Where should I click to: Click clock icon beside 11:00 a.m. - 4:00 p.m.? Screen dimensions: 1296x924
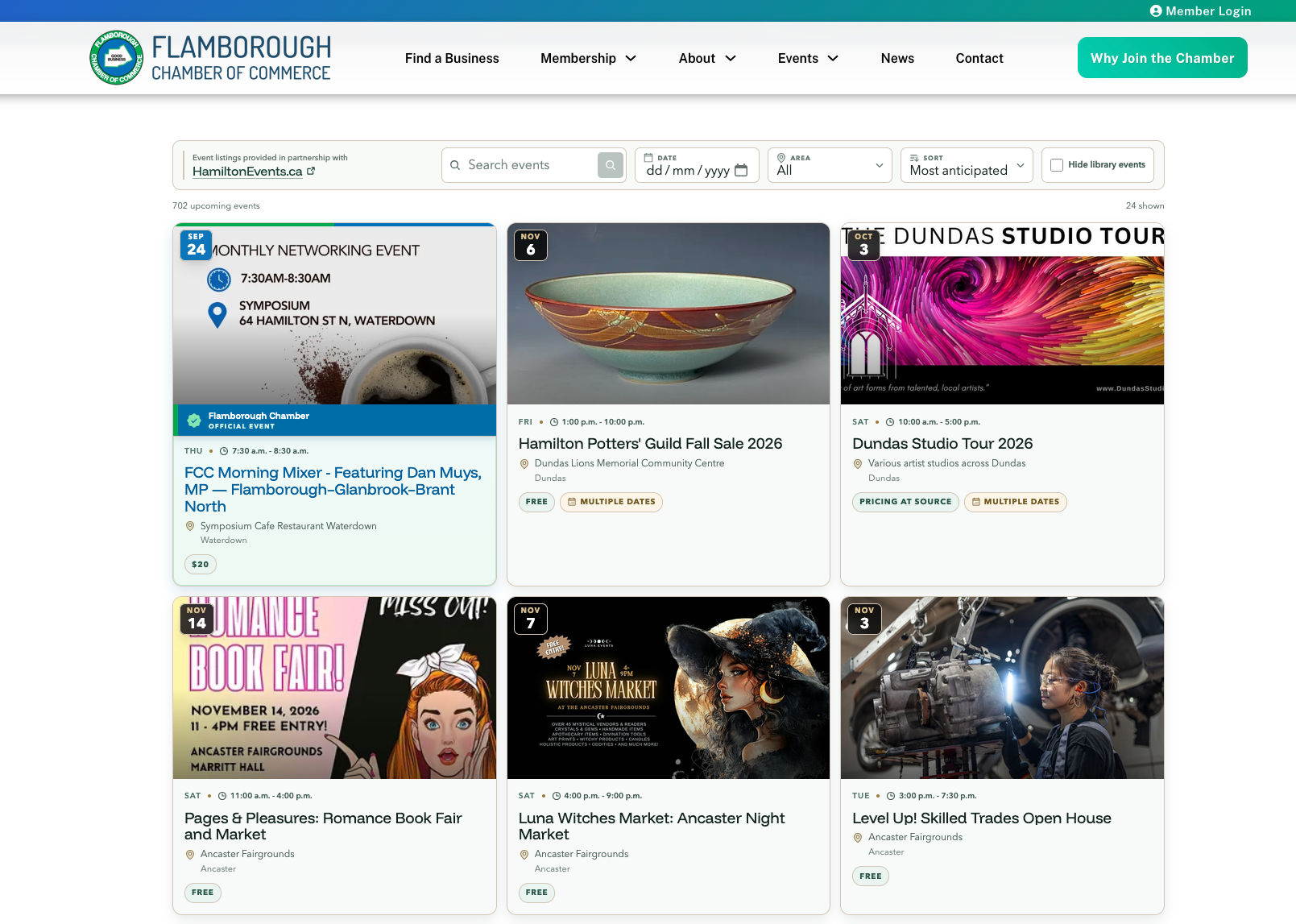(222, 796)
